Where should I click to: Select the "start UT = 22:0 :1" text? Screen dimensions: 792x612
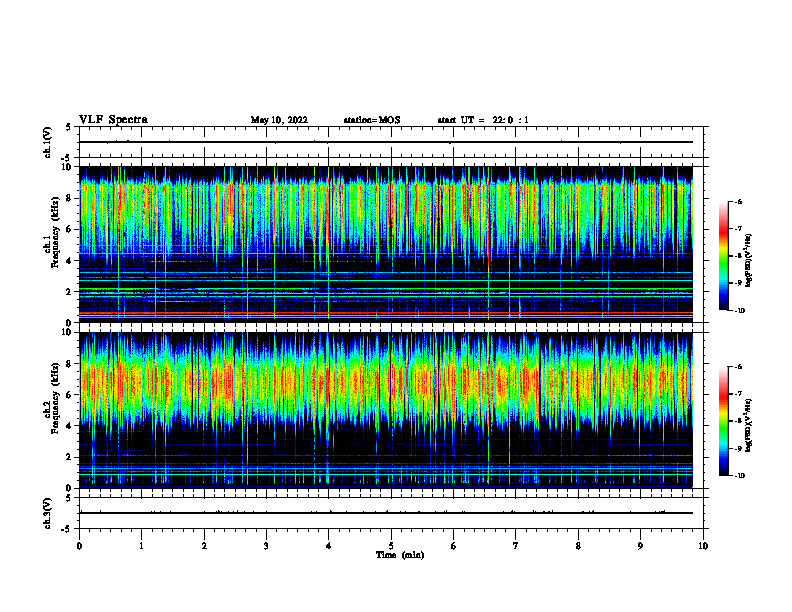pyautogui.click(x=483, y=120)
